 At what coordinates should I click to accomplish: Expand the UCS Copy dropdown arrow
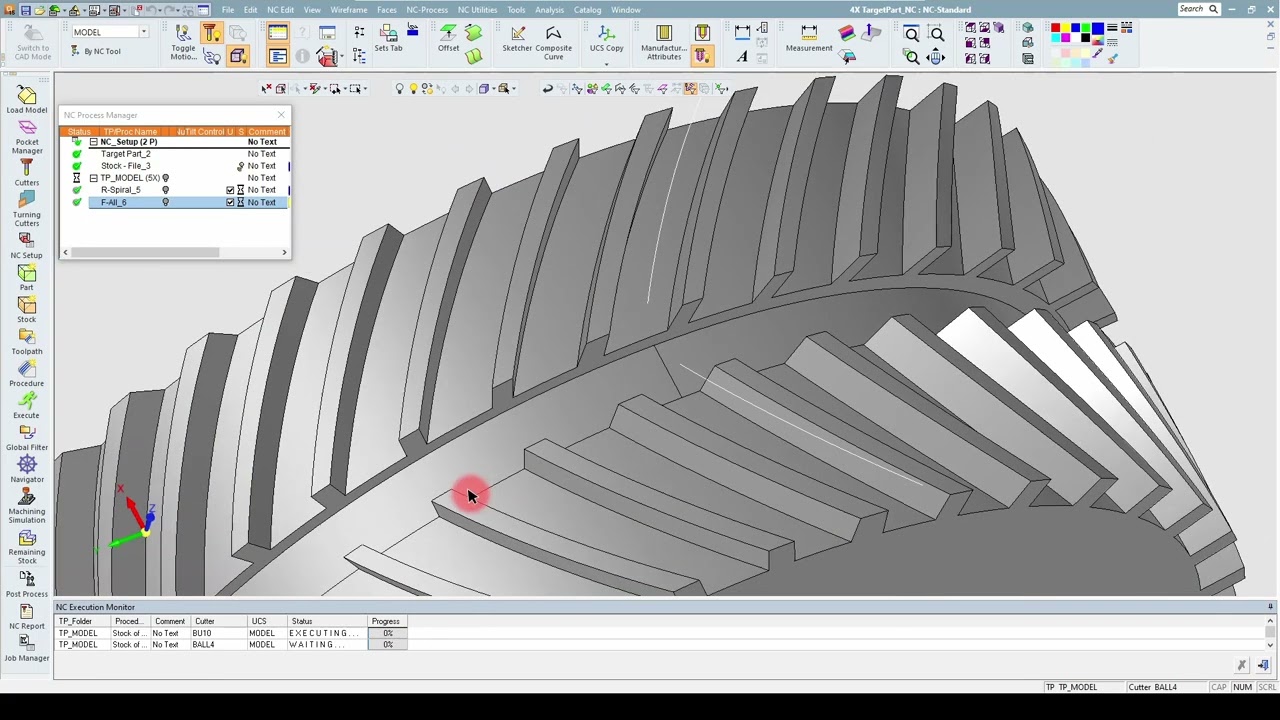[606, 64]
